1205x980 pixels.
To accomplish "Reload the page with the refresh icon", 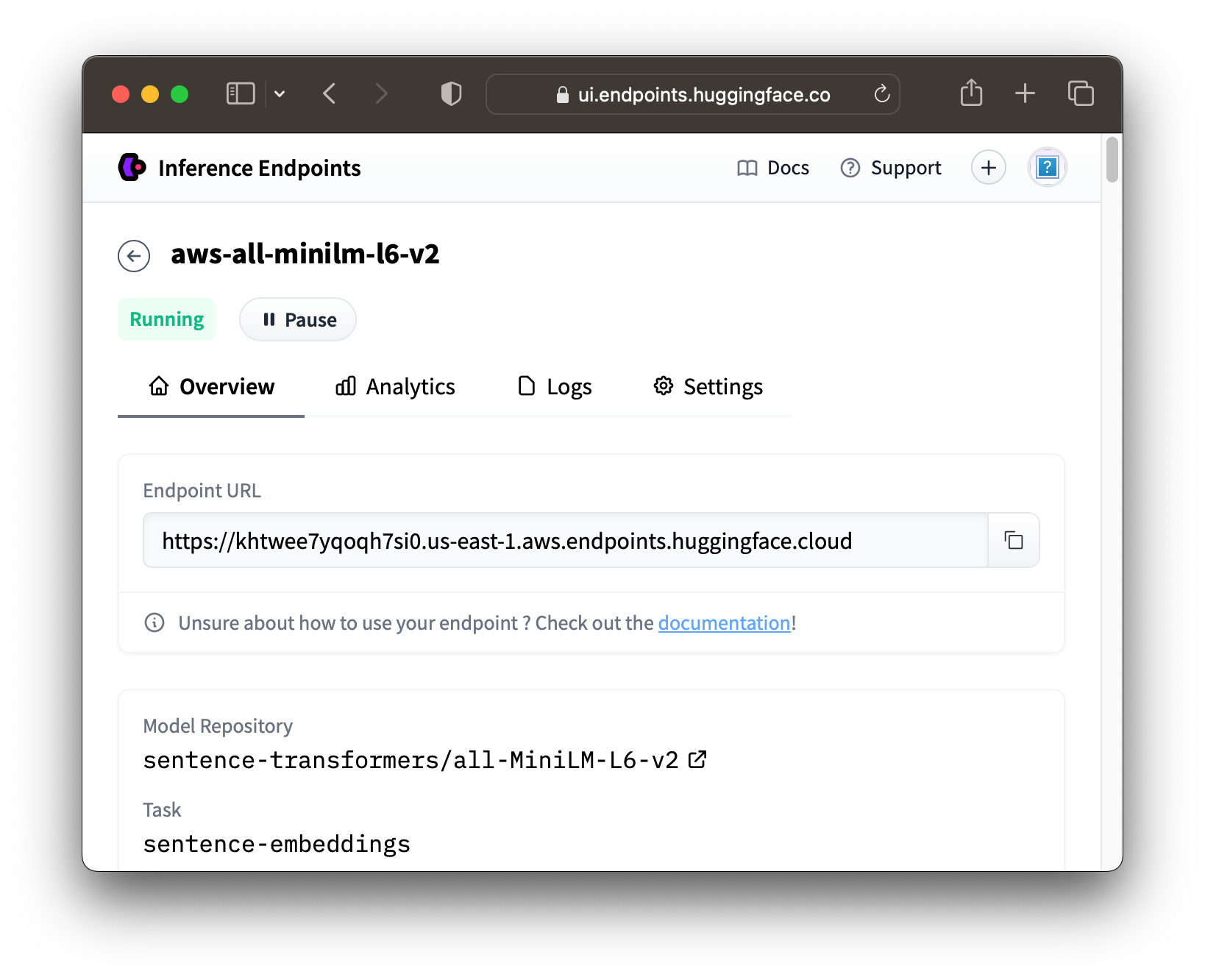I will (881, 94).
